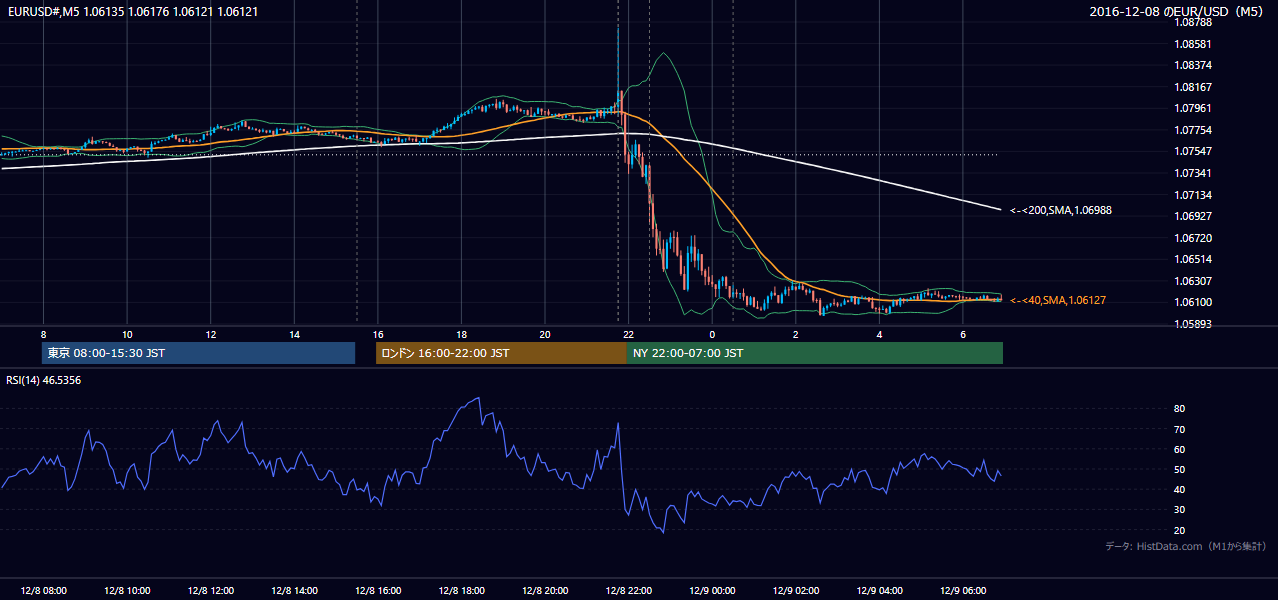Click price axis label 1.08374

(x=1194, y=65)
